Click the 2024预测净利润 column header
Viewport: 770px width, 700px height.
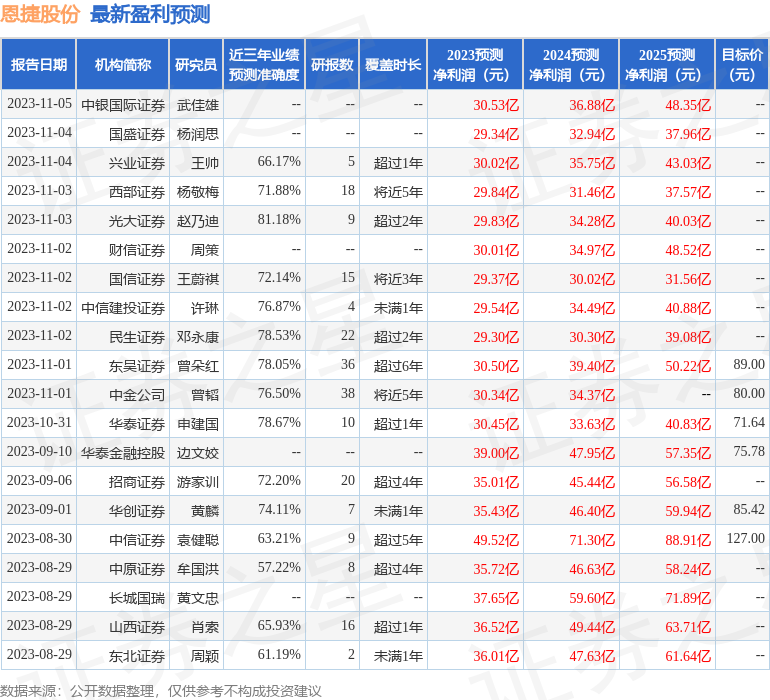tap(571, 64)
